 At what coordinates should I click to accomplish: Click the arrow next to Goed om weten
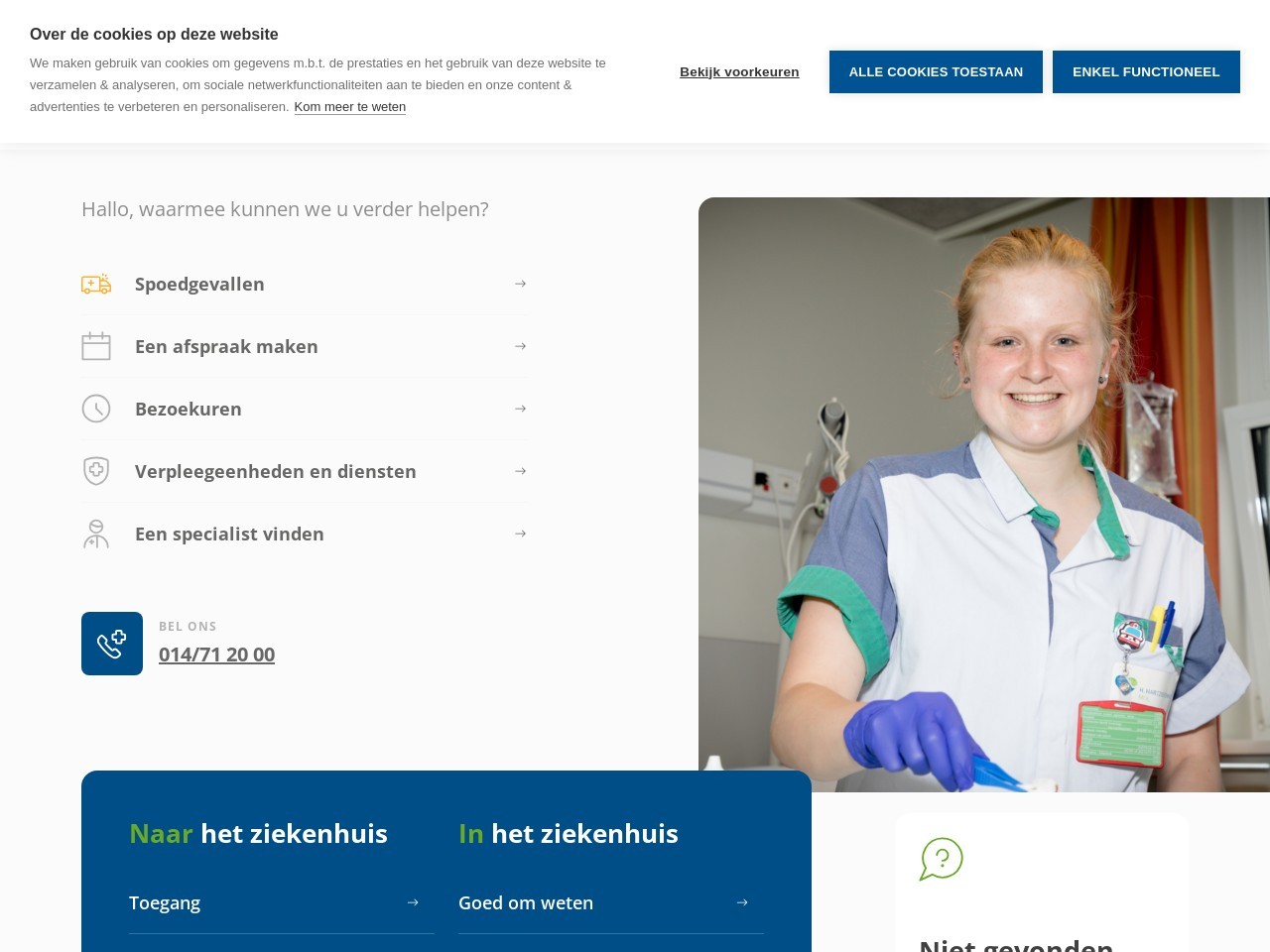coord(742,902)
